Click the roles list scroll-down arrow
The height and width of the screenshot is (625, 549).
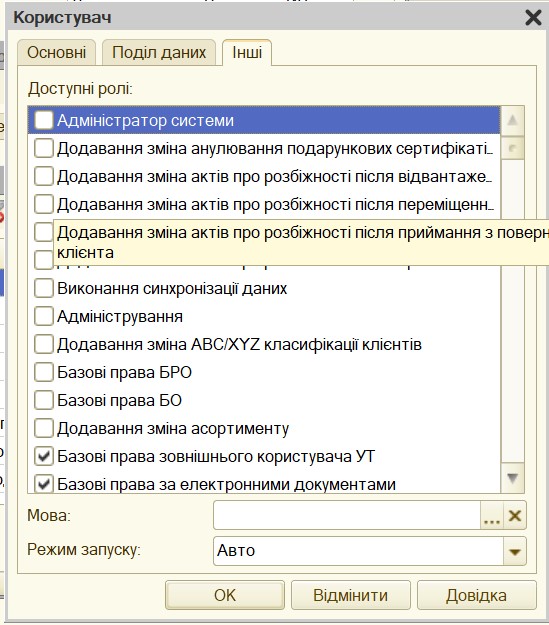click(x=512, y=478)
